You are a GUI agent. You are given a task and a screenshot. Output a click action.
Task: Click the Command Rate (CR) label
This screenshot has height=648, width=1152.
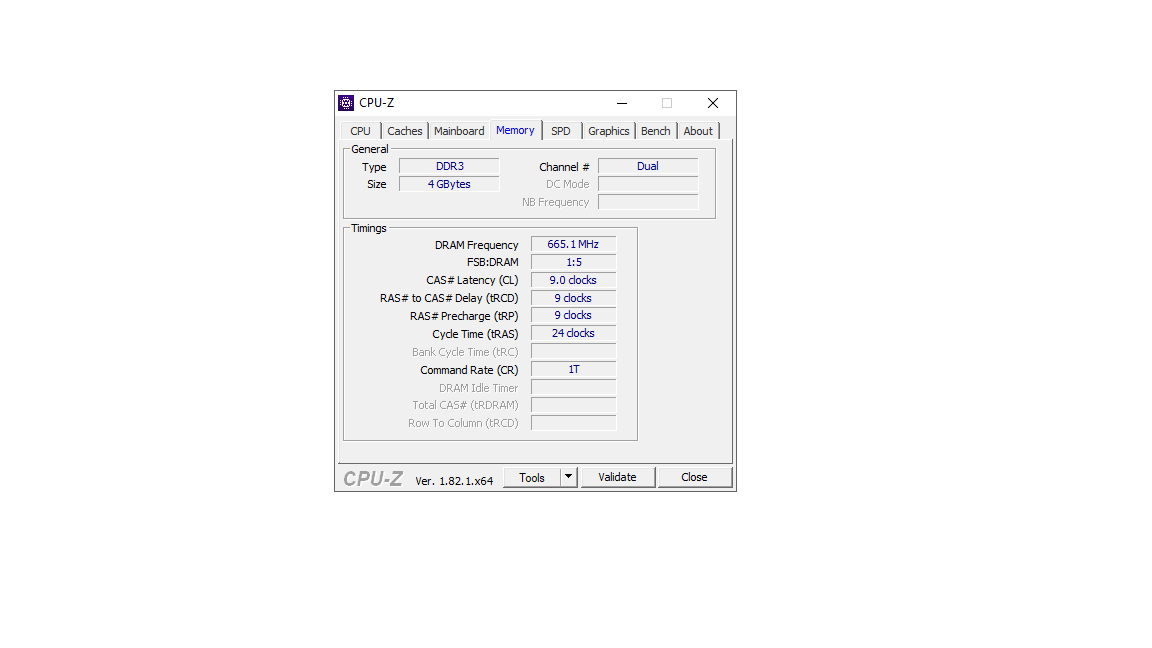click(x=469, y=370)
